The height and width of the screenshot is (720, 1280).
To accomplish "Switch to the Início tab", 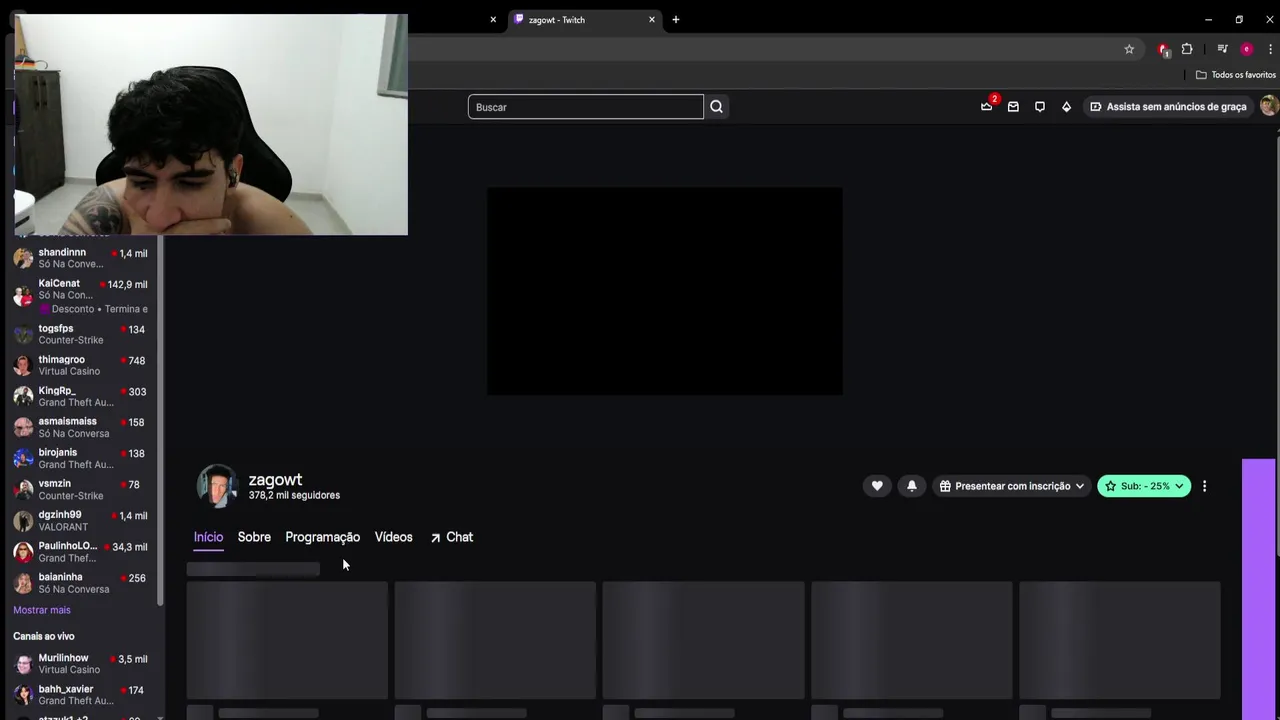I will click(x=208, y=537).
